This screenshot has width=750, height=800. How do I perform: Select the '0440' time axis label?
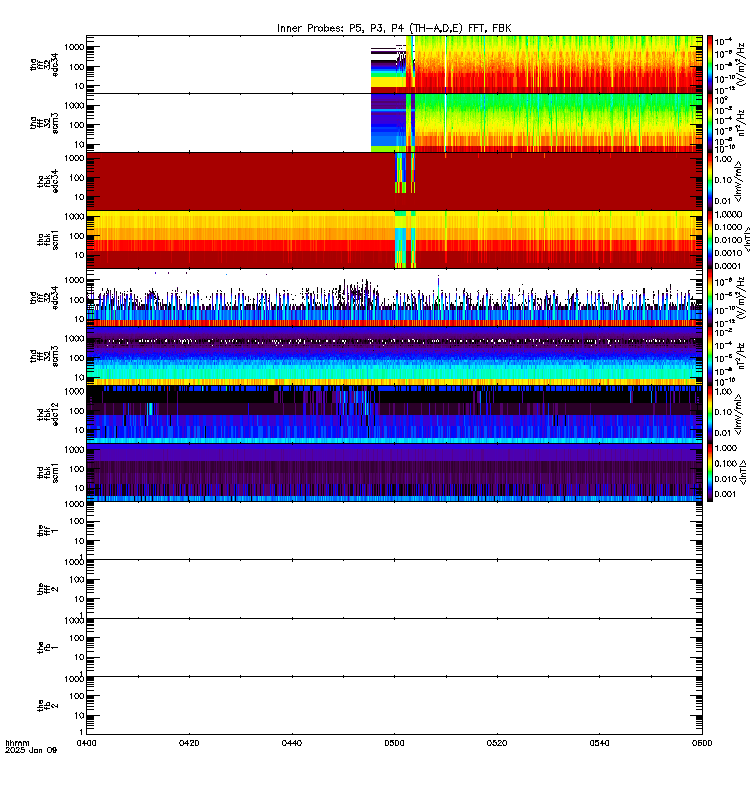(291, 743)
